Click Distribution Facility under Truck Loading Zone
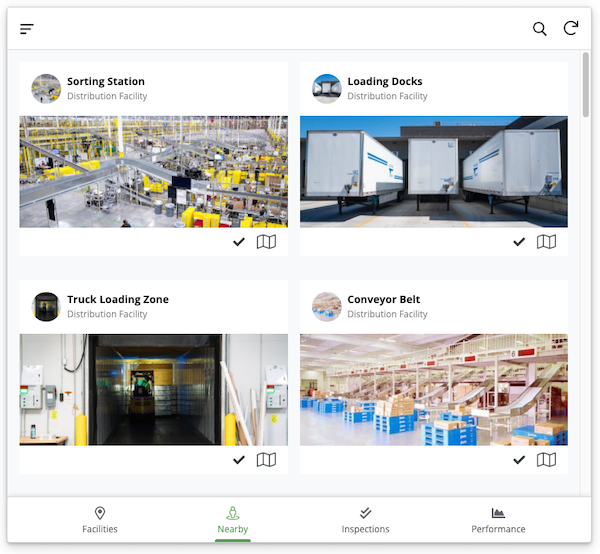The height and width of the screenshot is (554, 600). [x=107, y=314]
